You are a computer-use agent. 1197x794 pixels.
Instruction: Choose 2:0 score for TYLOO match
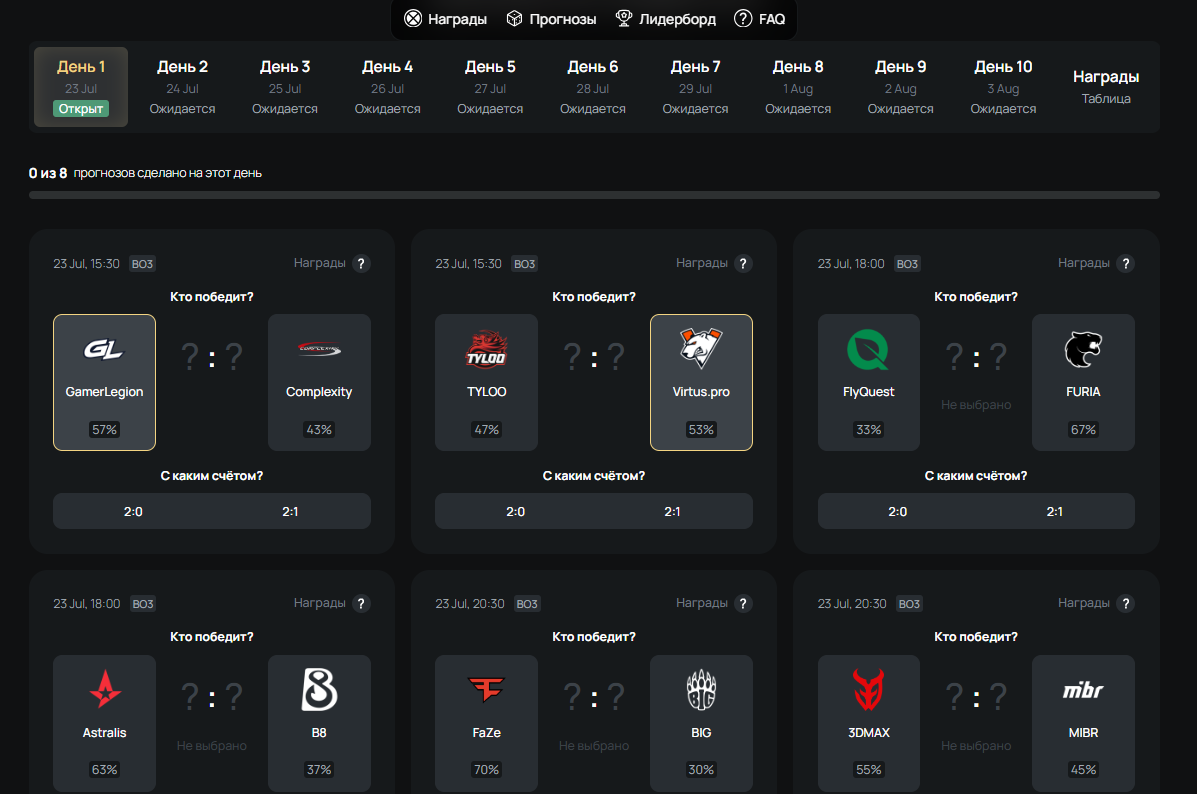pos(515,512)
